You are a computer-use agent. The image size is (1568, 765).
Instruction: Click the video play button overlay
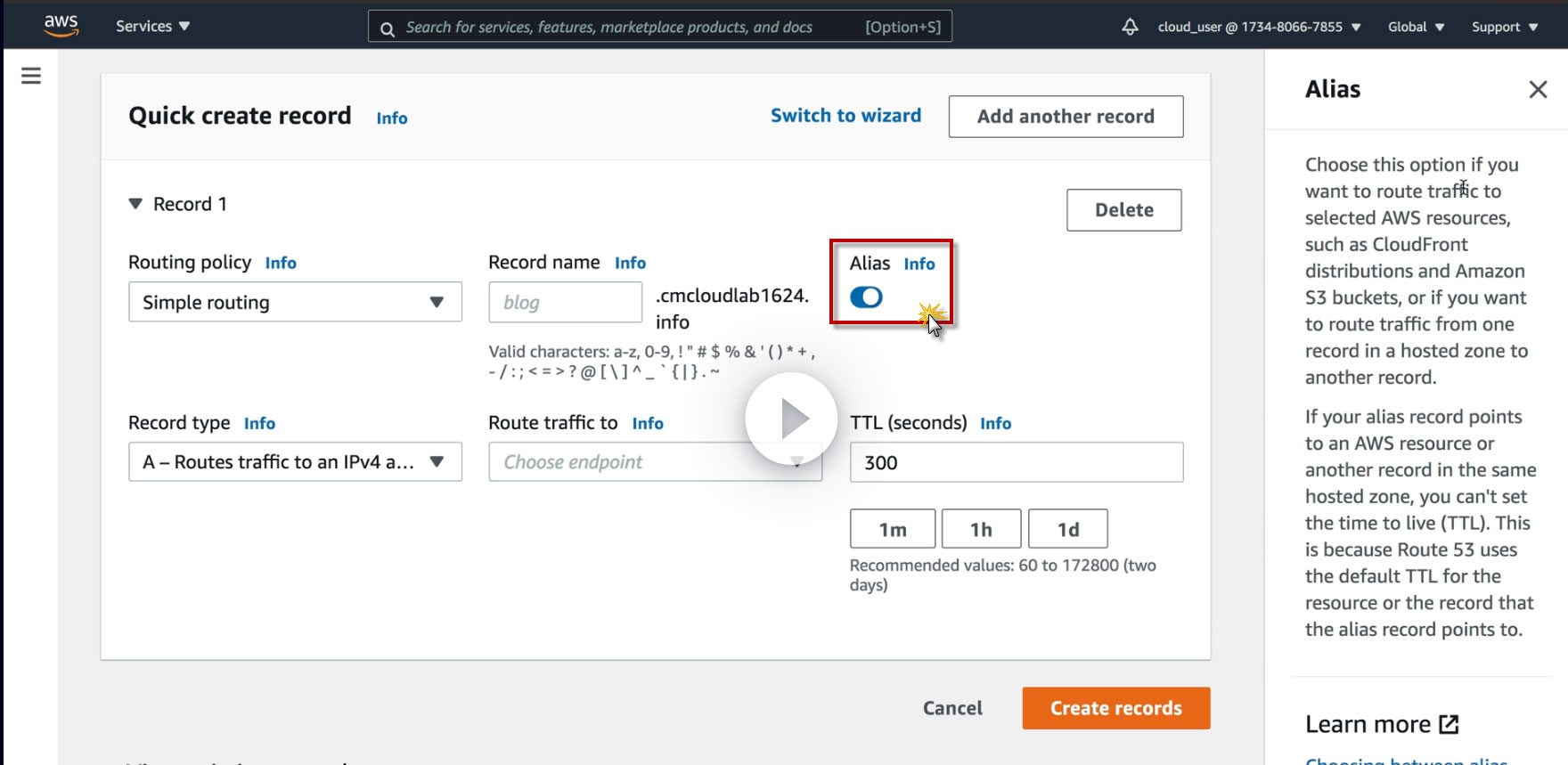(791, 419)
